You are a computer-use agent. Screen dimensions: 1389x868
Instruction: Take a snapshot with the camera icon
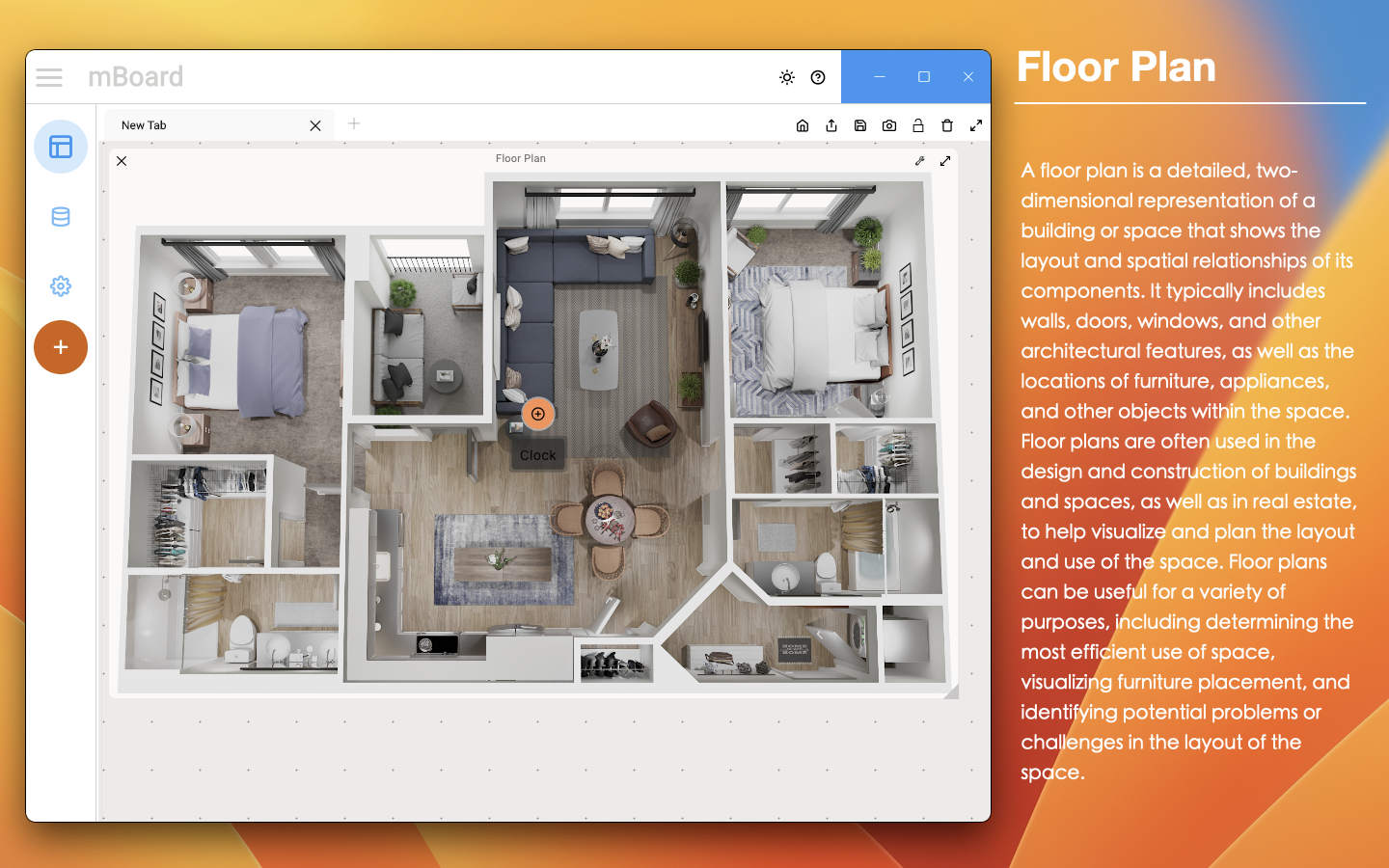(889, 125)
